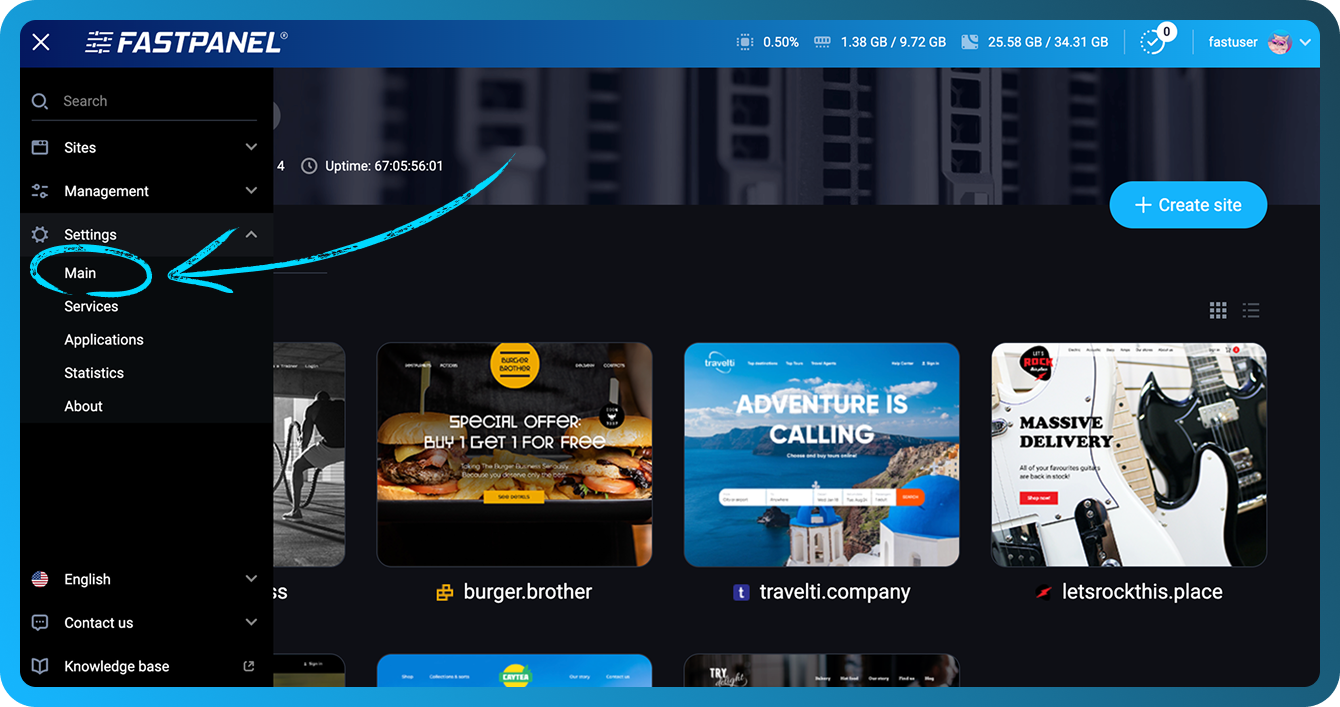Click the RAM memory icon in top bar

click(x=821, y=42)
